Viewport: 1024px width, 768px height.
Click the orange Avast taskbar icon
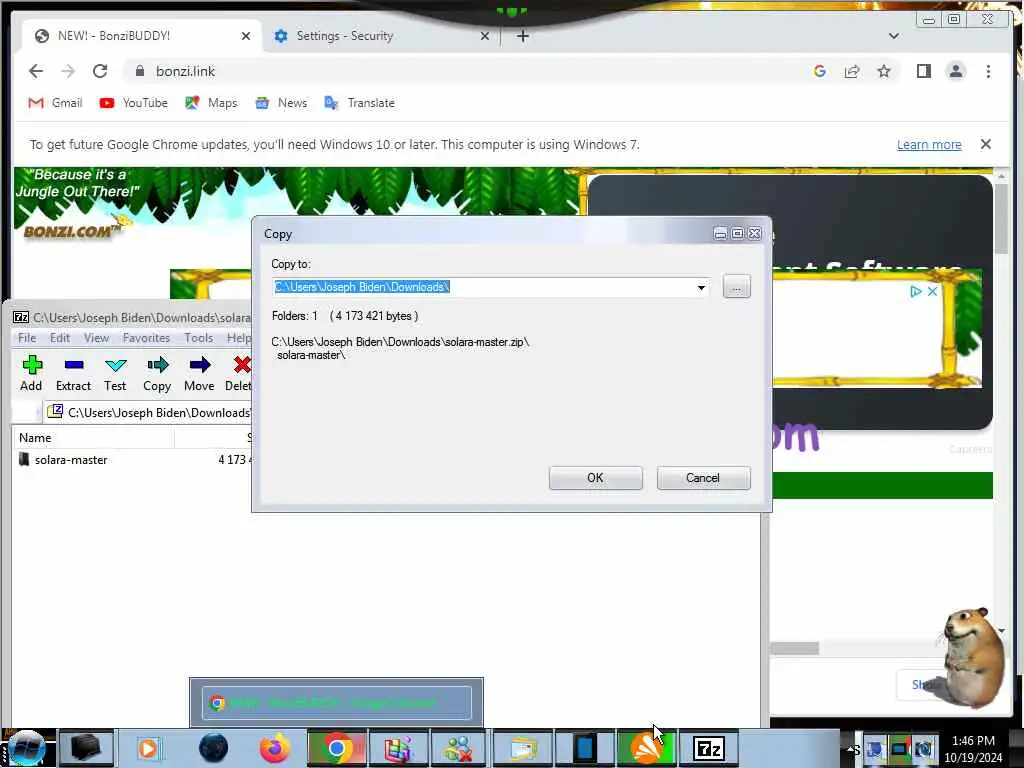[647, 748]
